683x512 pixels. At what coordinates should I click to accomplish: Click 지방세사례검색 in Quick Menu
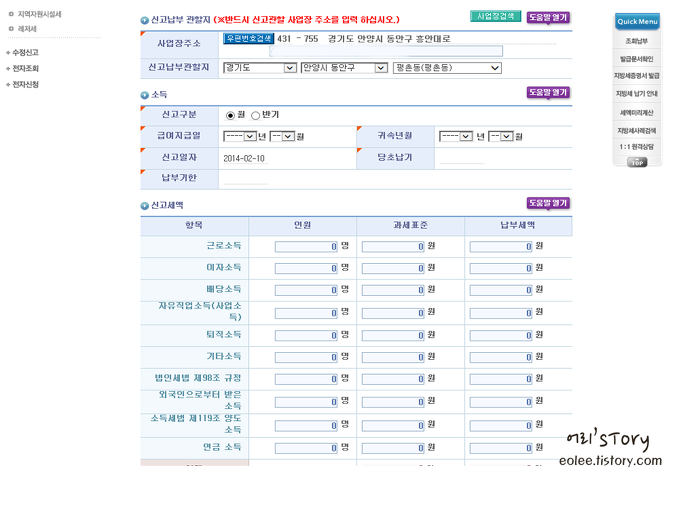(637, 131)
